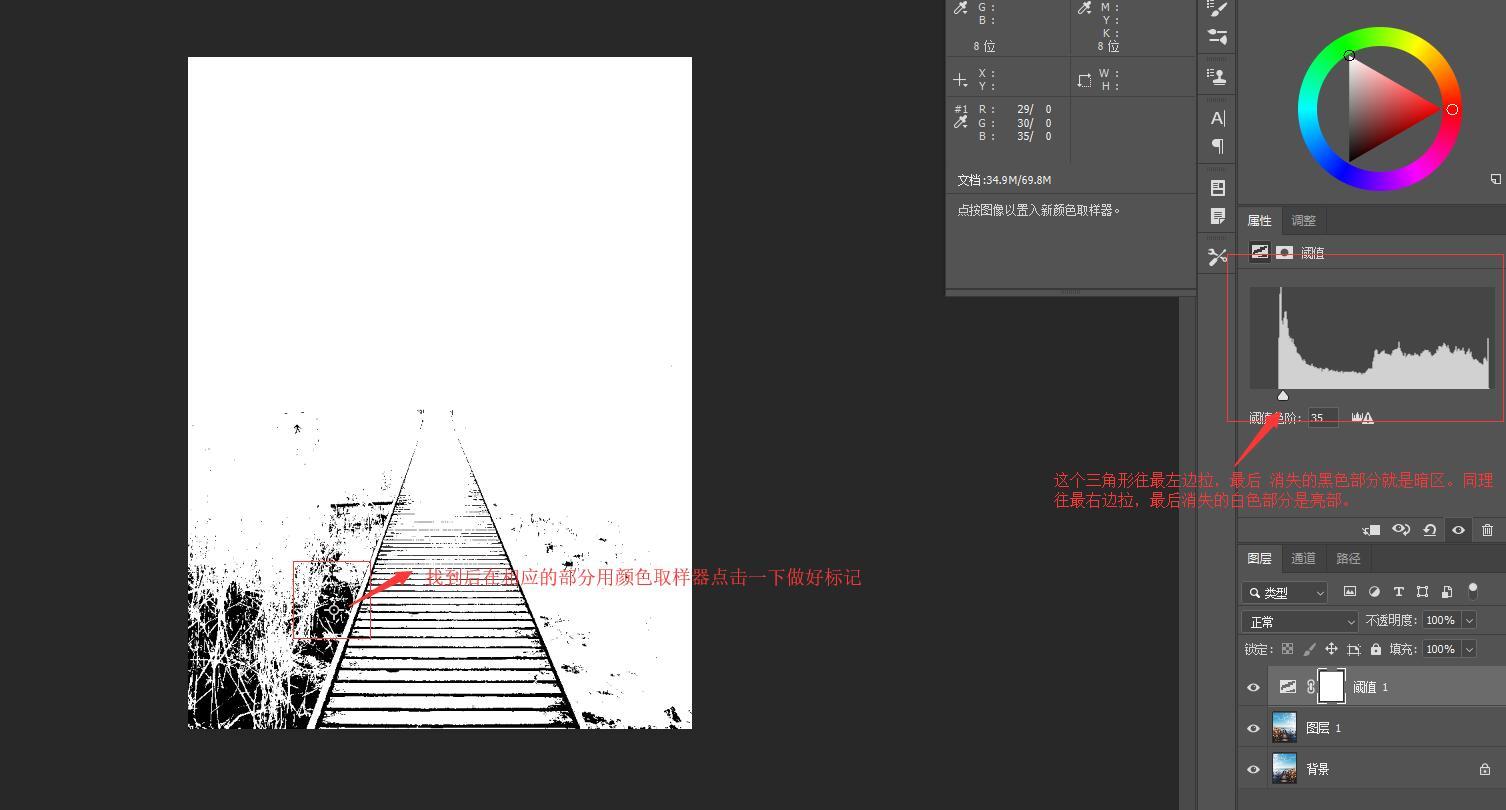Toggle adjustment layer visibility in Properties
This screenshot has width=1506, height=810.
point(1459,530)
